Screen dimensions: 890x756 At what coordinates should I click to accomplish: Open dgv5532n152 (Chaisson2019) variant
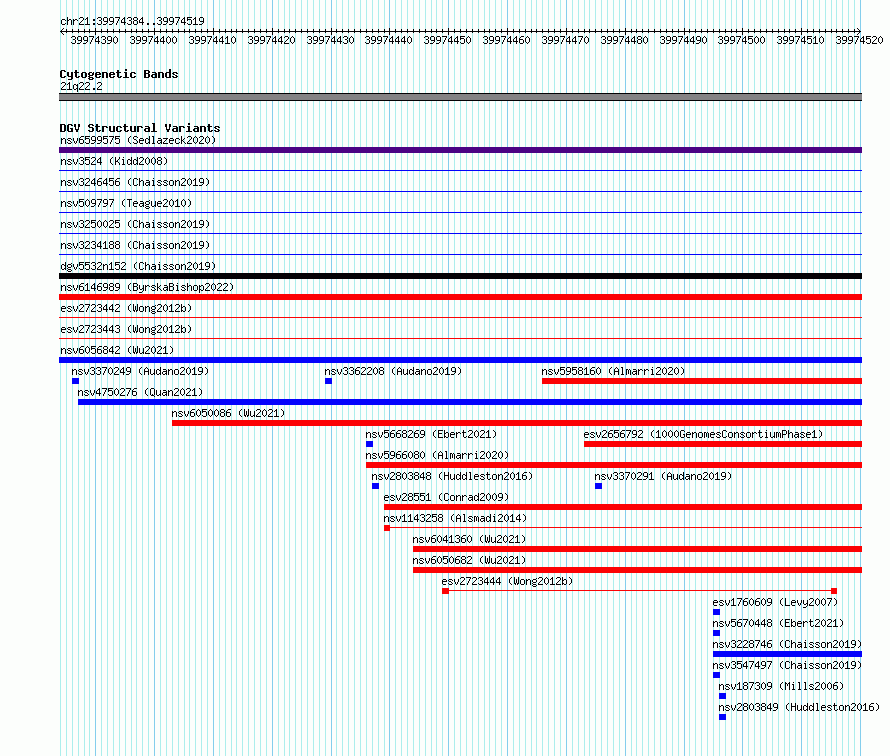click(x=138, y=266)
